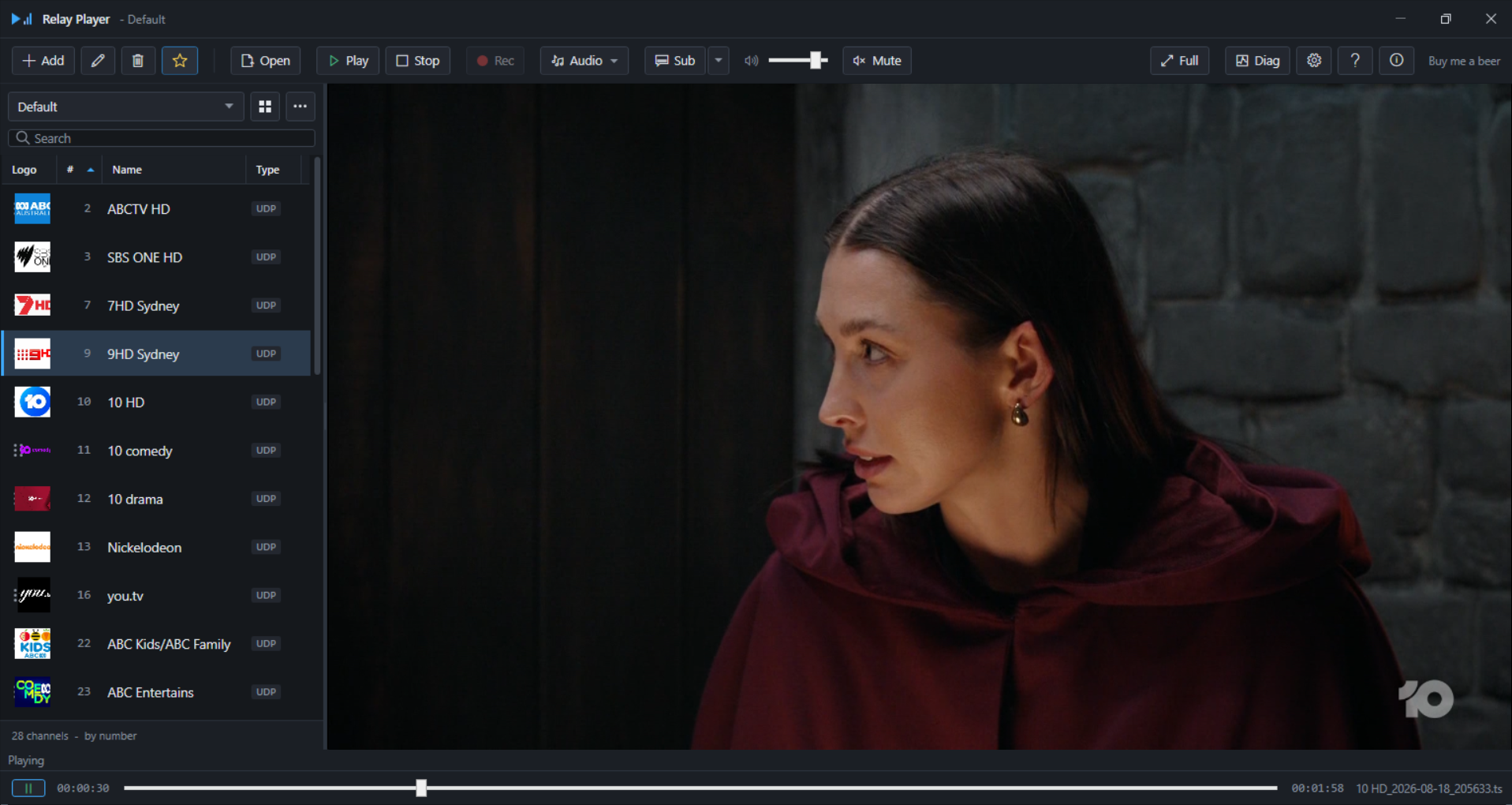The height and width of the screenshot is (805, 1512).
Task: Select the 10 comedy channel row
Action: 156,451
